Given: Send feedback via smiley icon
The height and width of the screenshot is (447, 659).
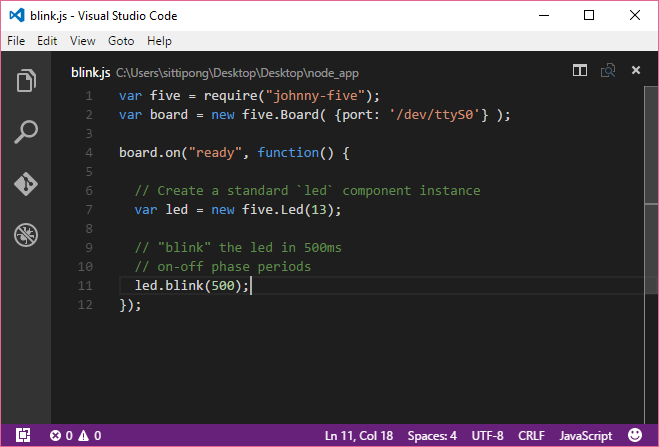Looking at the screenshot, I should (635, 435).
